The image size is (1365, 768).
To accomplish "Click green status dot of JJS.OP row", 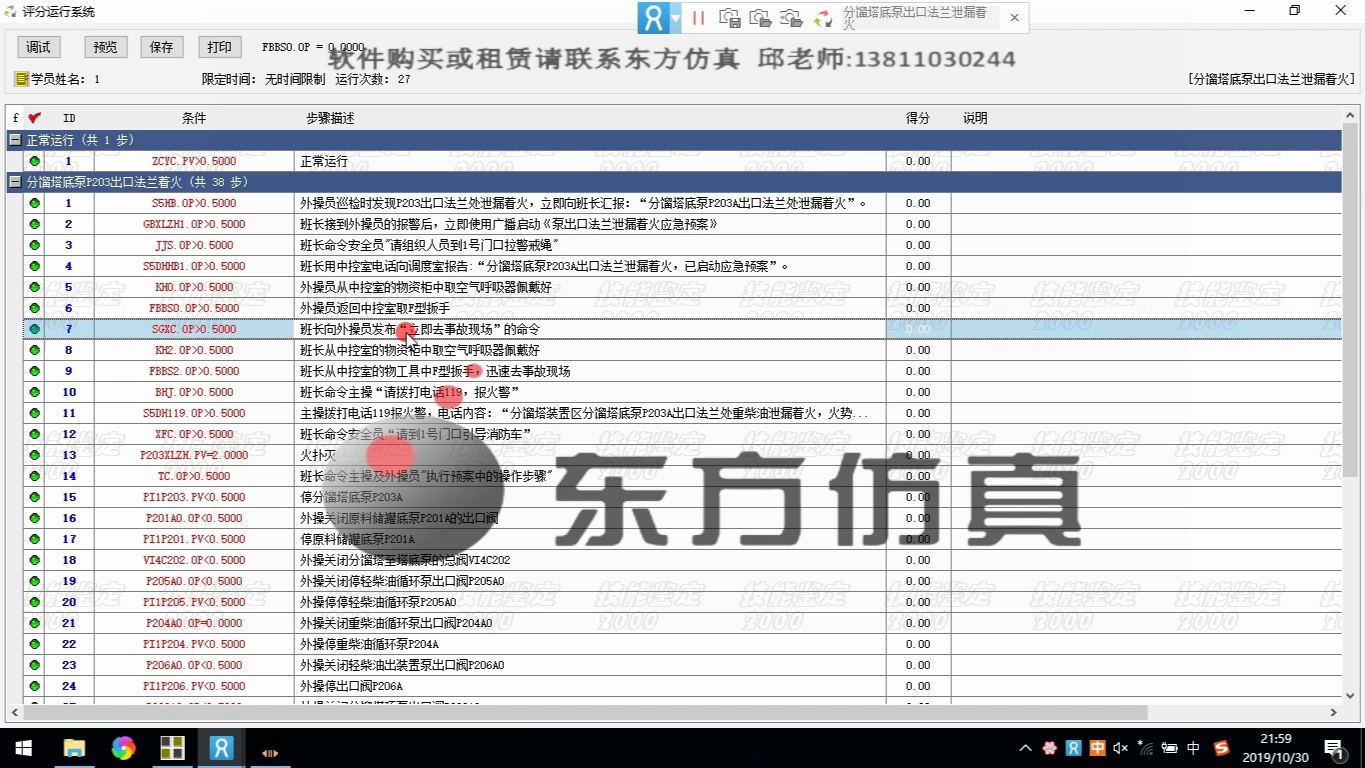I will pyautogui.click(x=34, y=245).
